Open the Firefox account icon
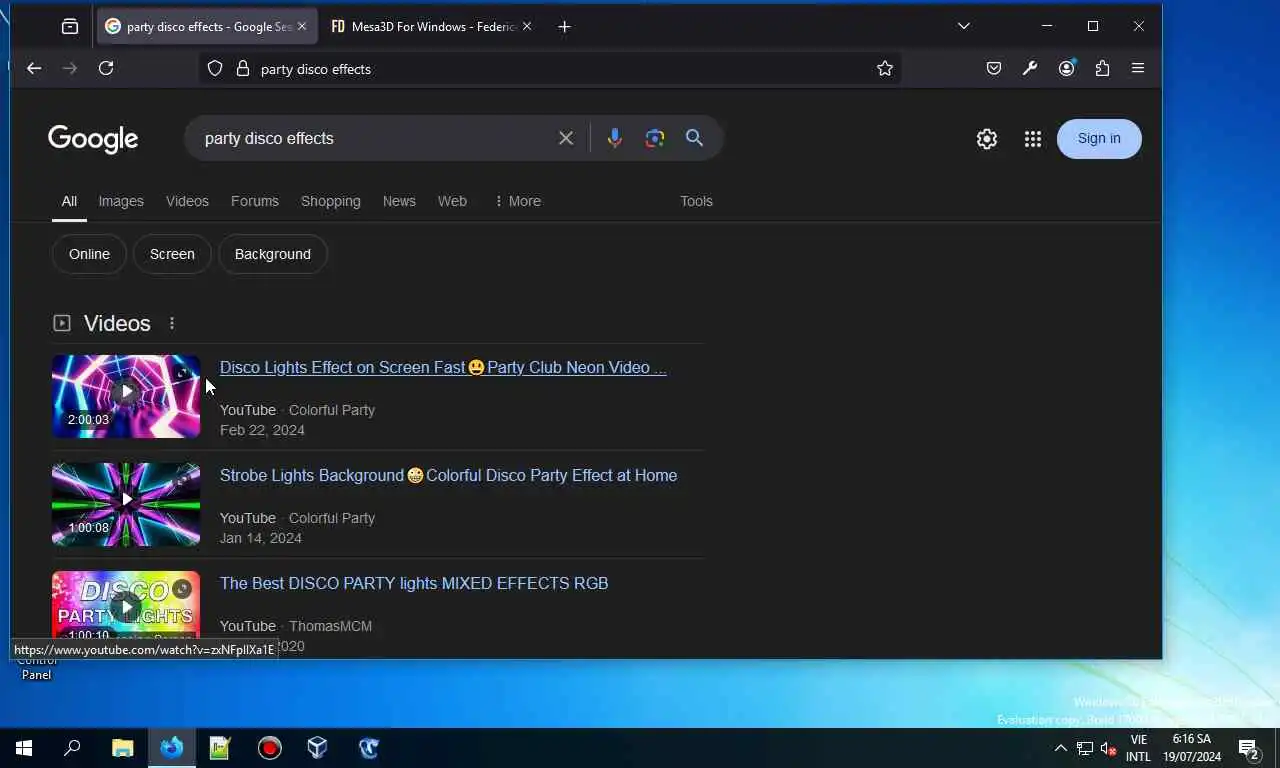 [x=1067, y=68]
